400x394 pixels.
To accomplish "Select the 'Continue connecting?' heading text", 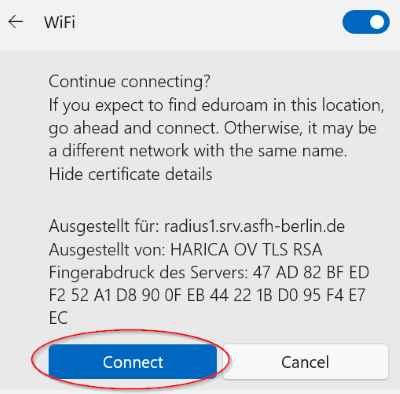I will click(x=129, y=81).
